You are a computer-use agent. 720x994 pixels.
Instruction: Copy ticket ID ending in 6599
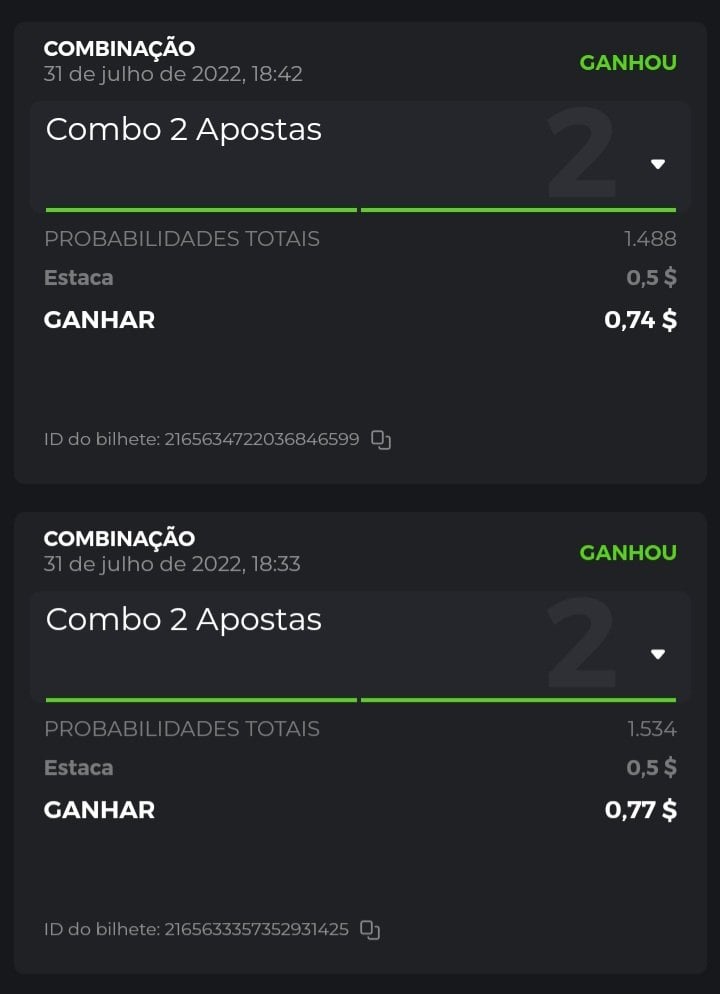[x=381, y=439]
